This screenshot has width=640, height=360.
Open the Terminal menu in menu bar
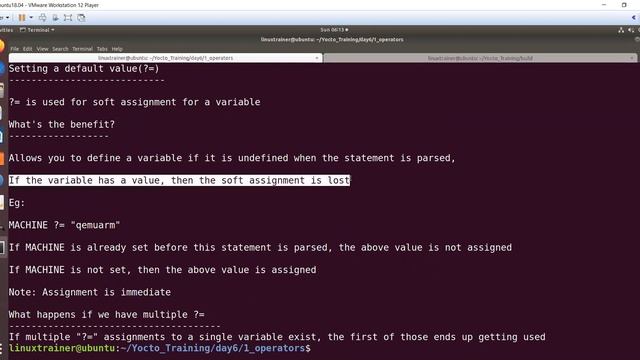coord(82,49)
